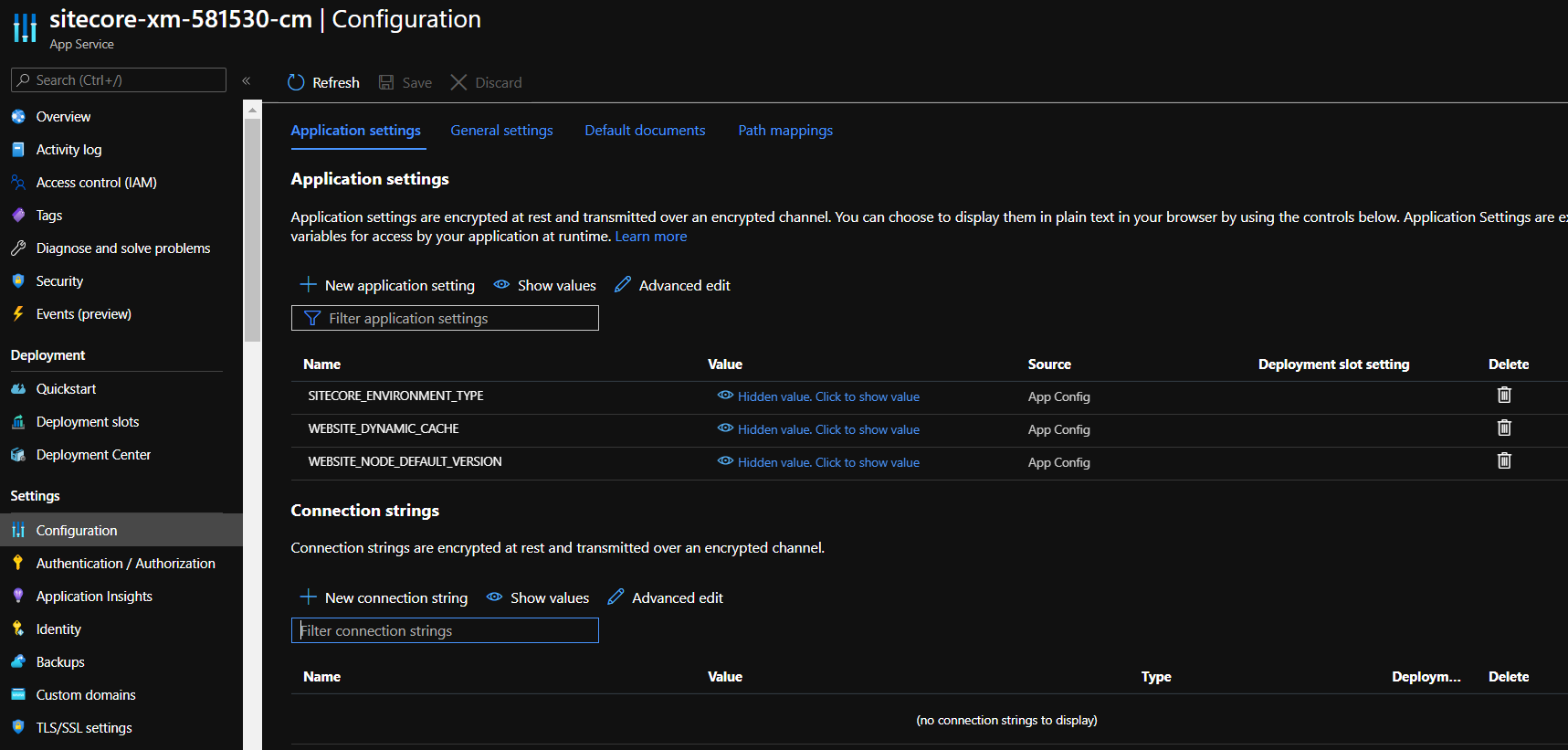Open Backups from the sidebar
Screen dimensions: 1568x750
[x=60, y=662]
